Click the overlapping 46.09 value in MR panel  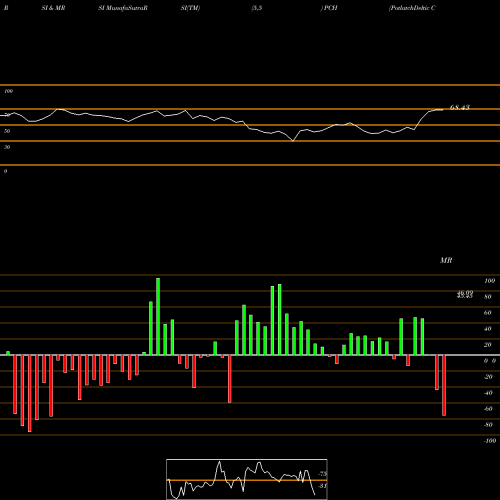pos(465,293)
